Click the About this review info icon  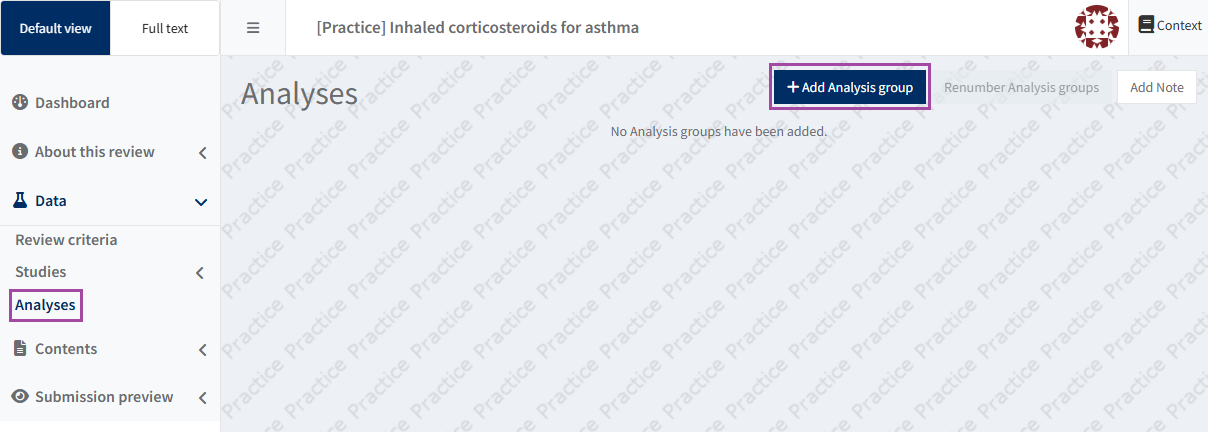[x=19, y=152]
